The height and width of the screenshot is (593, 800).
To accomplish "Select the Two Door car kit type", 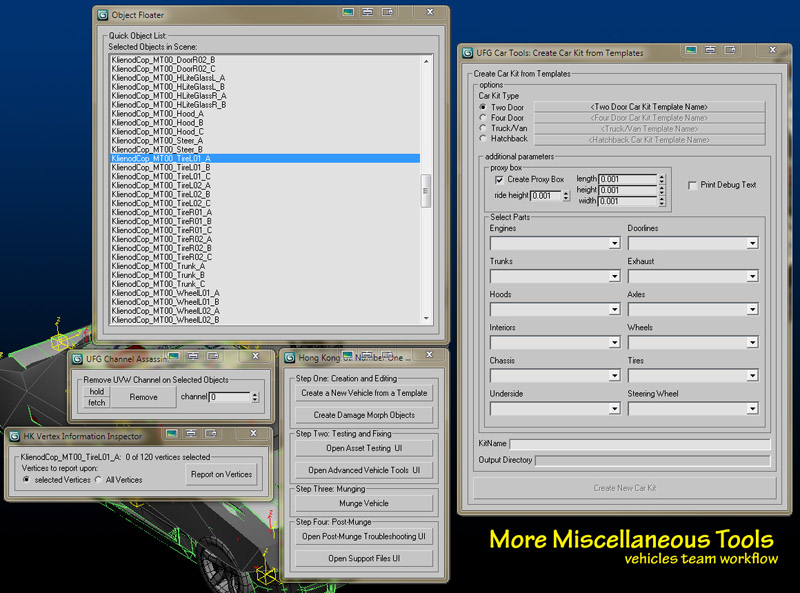I will [x=483, y=107].
